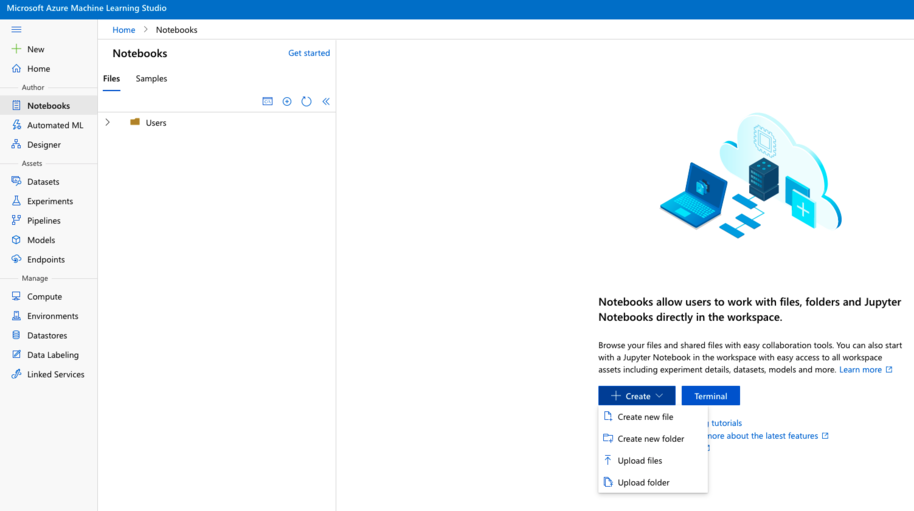Switch to the Samples tab
Image resolution: width=914 pixels, height=511 pixels.
(151, 78)
